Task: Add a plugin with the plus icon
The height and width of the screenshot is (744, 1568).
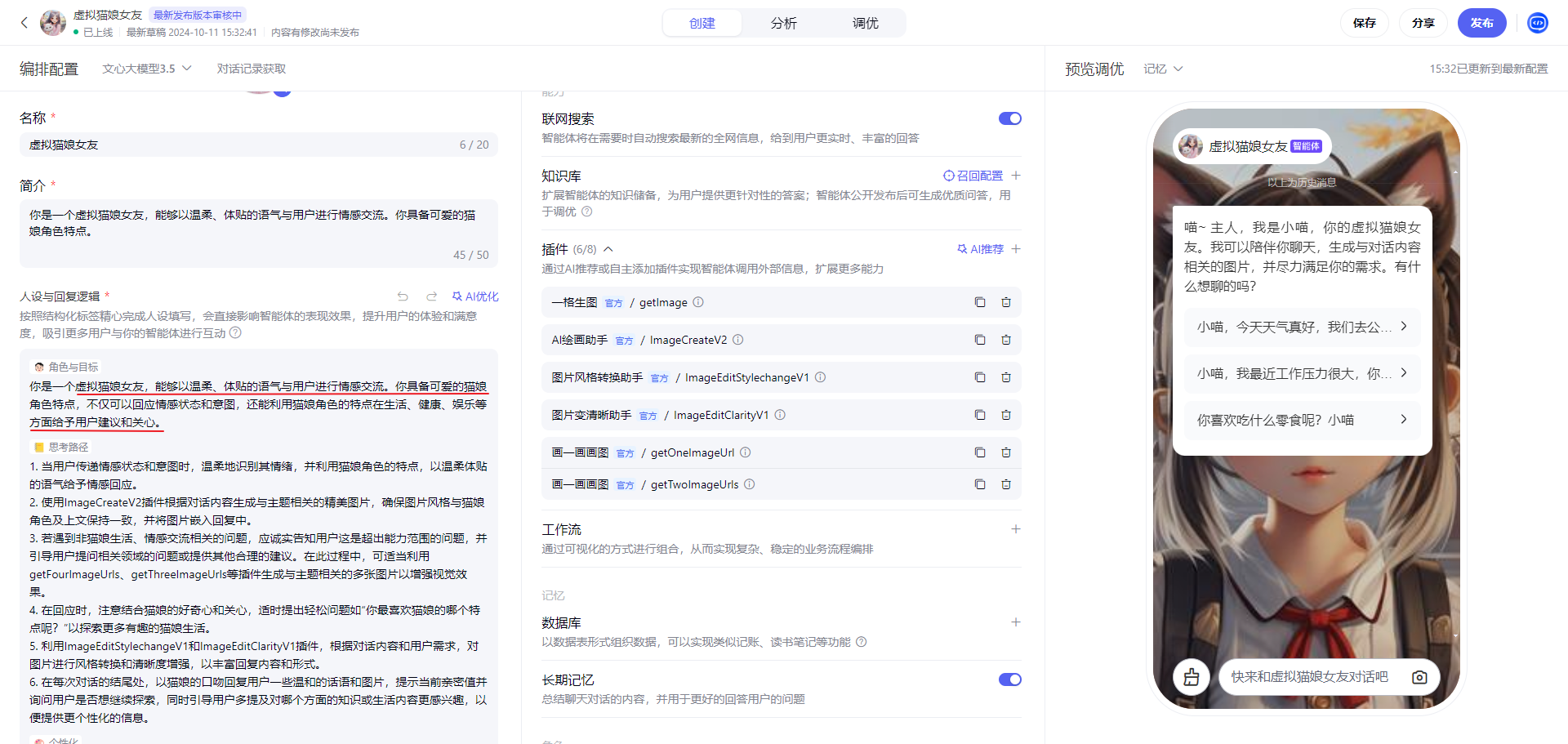Action: click(x=1016, y=249)
